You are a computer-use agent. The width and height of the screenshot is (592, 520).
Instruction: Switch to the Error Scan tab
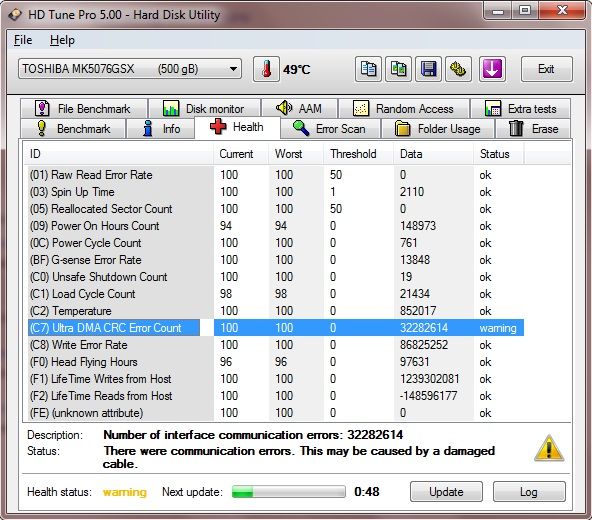click(x=330, y=129)
